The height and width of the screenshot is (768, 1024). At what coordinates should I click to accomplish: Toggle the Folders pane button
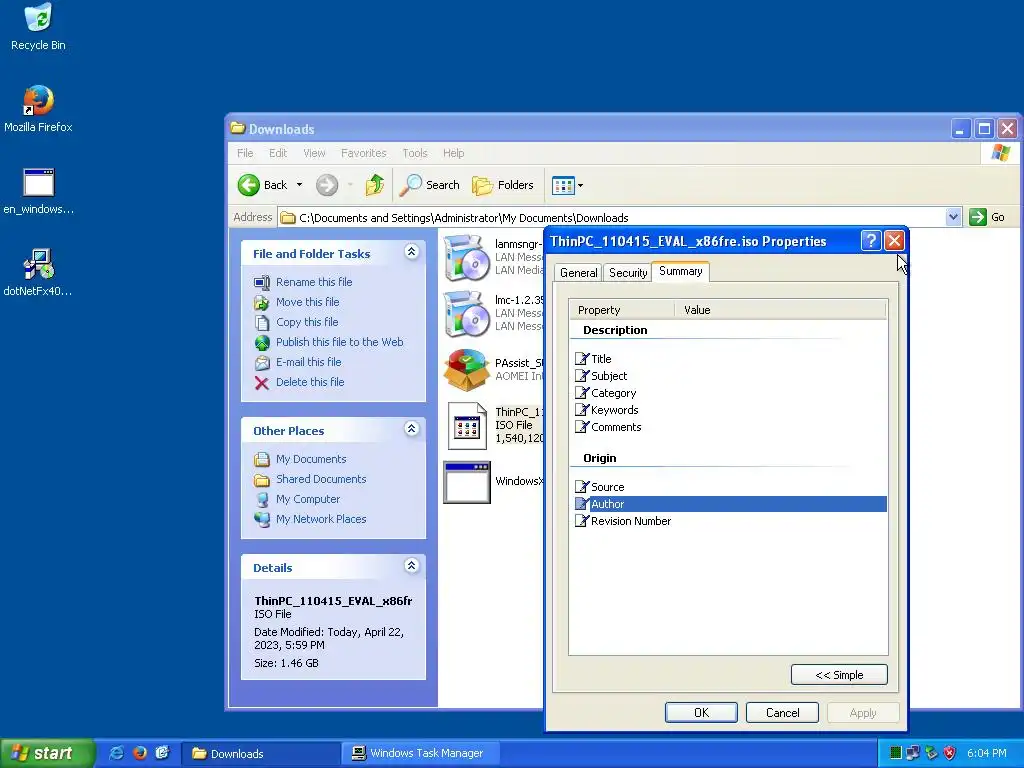[503, 185]
